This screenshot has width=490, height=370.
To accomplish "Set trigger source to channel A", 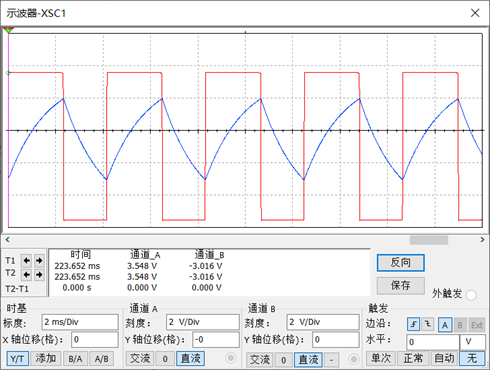I will 445,325.
